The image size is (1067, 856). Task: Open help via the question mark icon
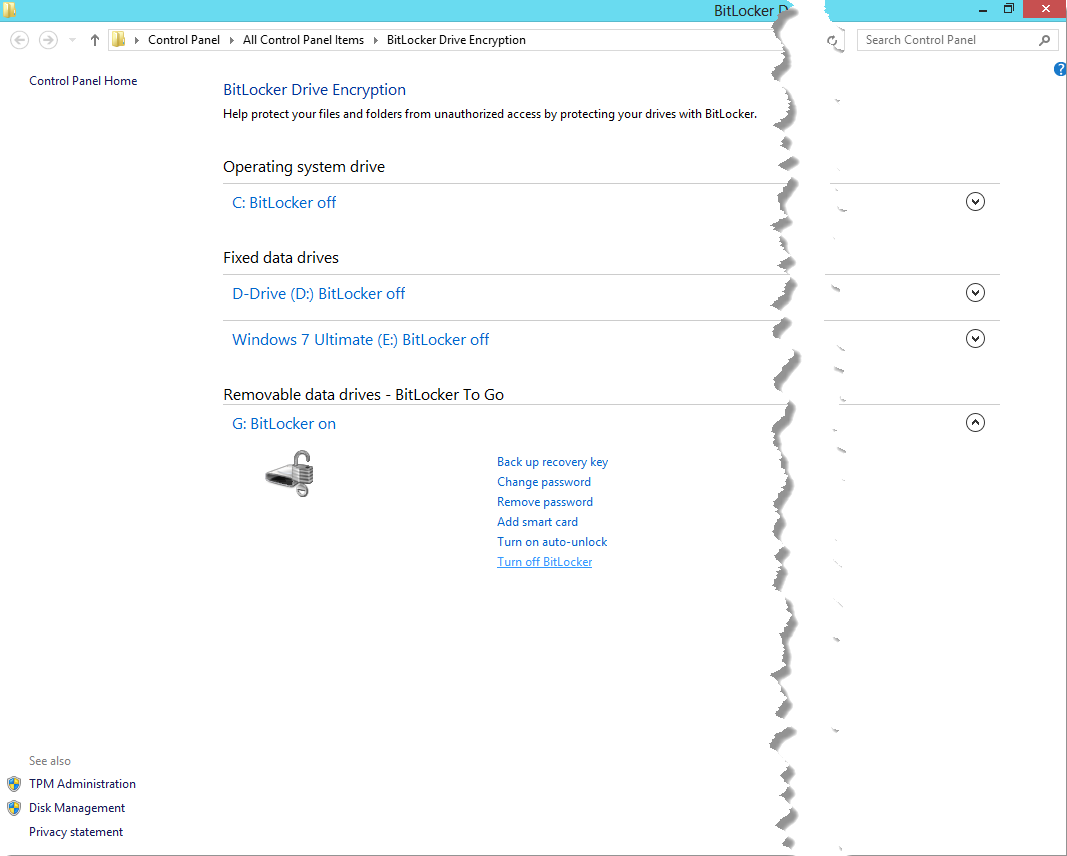tap(1060, 69)
